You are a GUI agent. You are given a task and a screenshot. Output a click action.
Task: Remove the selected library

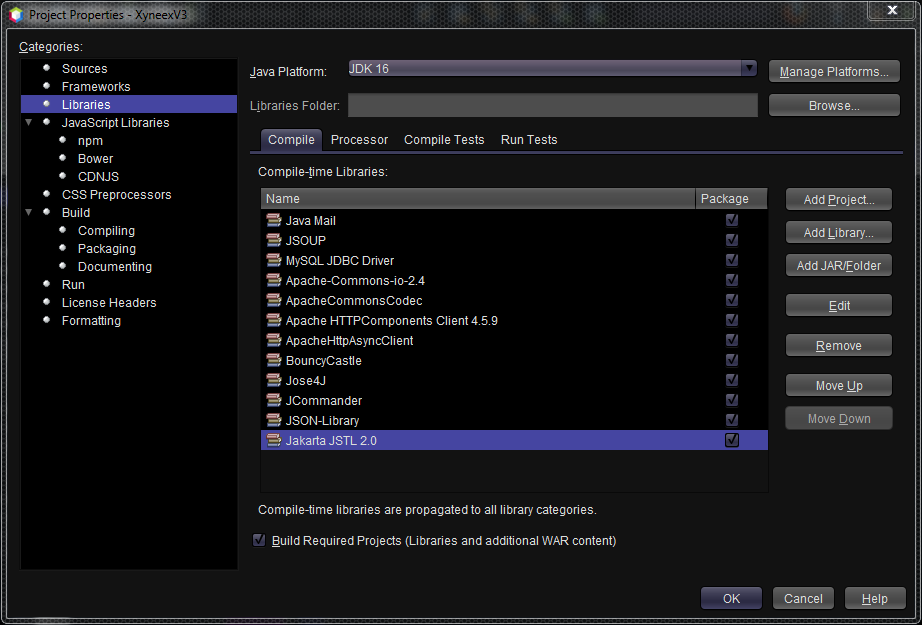pos(839,345)
